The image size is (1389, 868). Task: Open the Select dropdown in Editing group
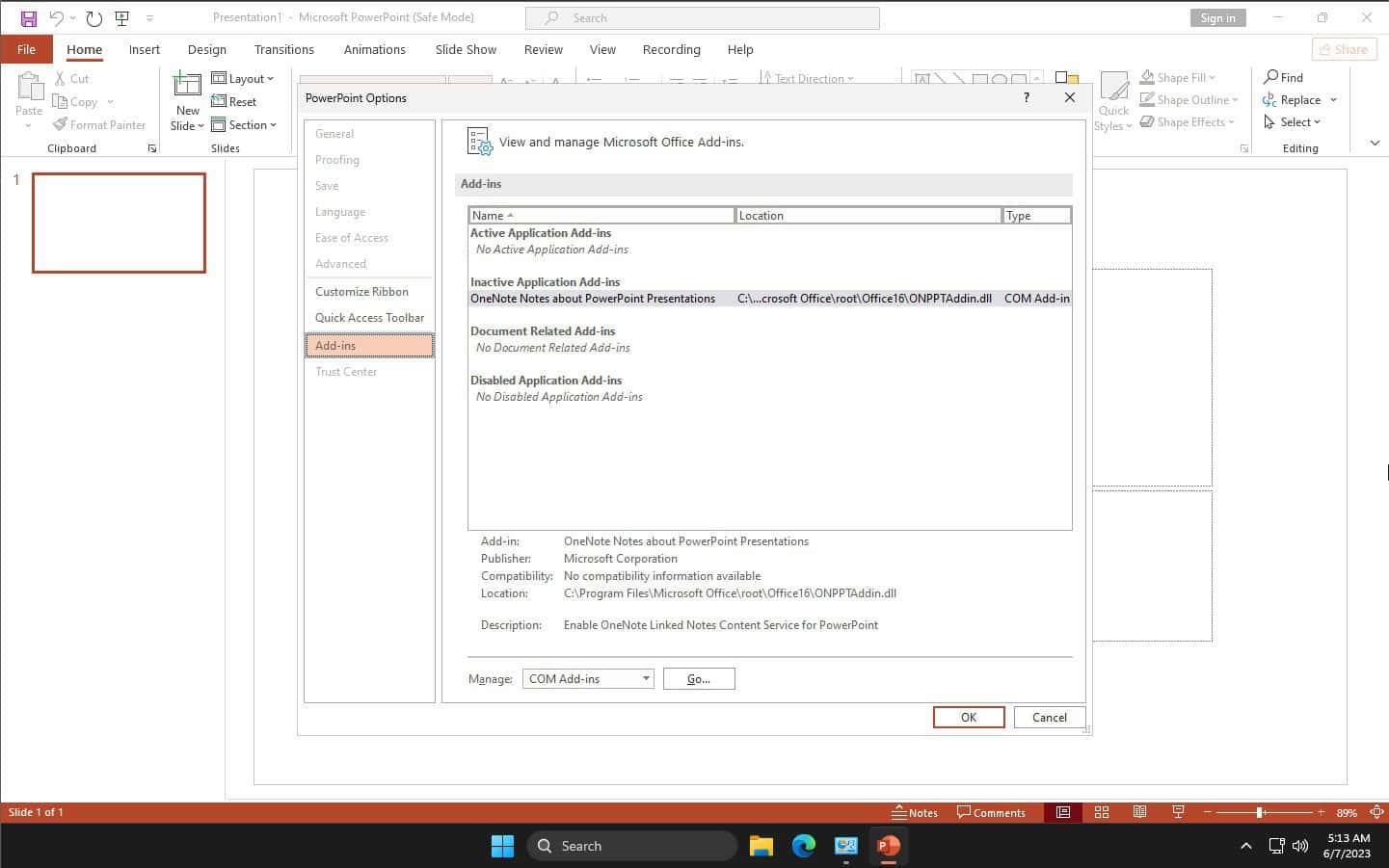pyautogui.click(x=1292, y=122)
